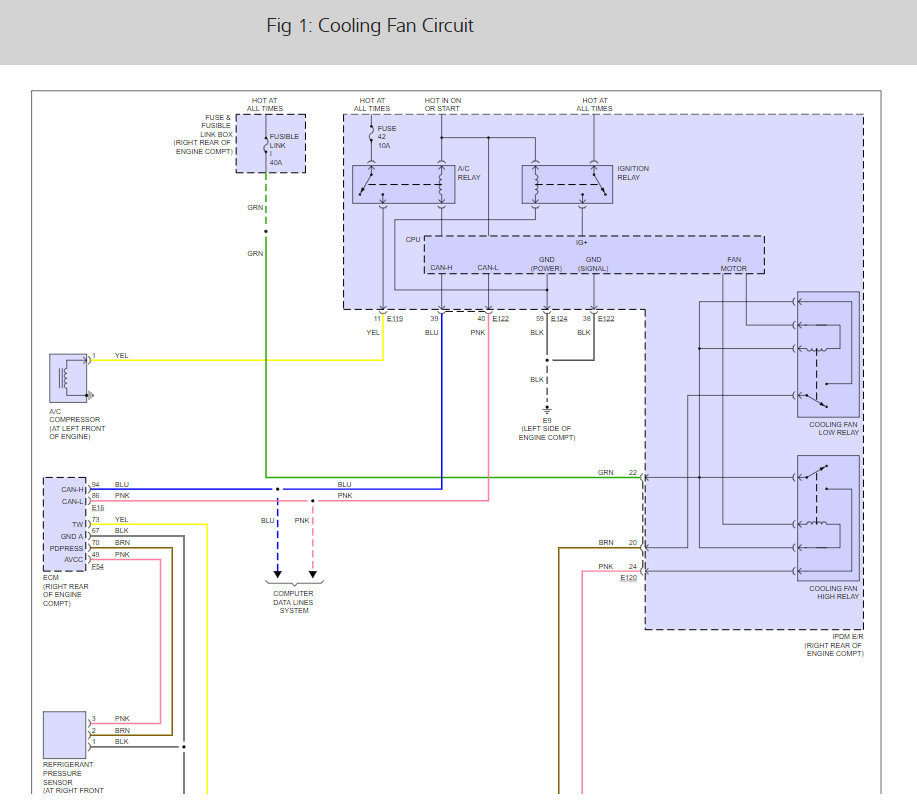Click the 'FUSIBLE LINK' 40A label
Image resolution: width=917 pixels, height=812 pixels.
[284, 149]
